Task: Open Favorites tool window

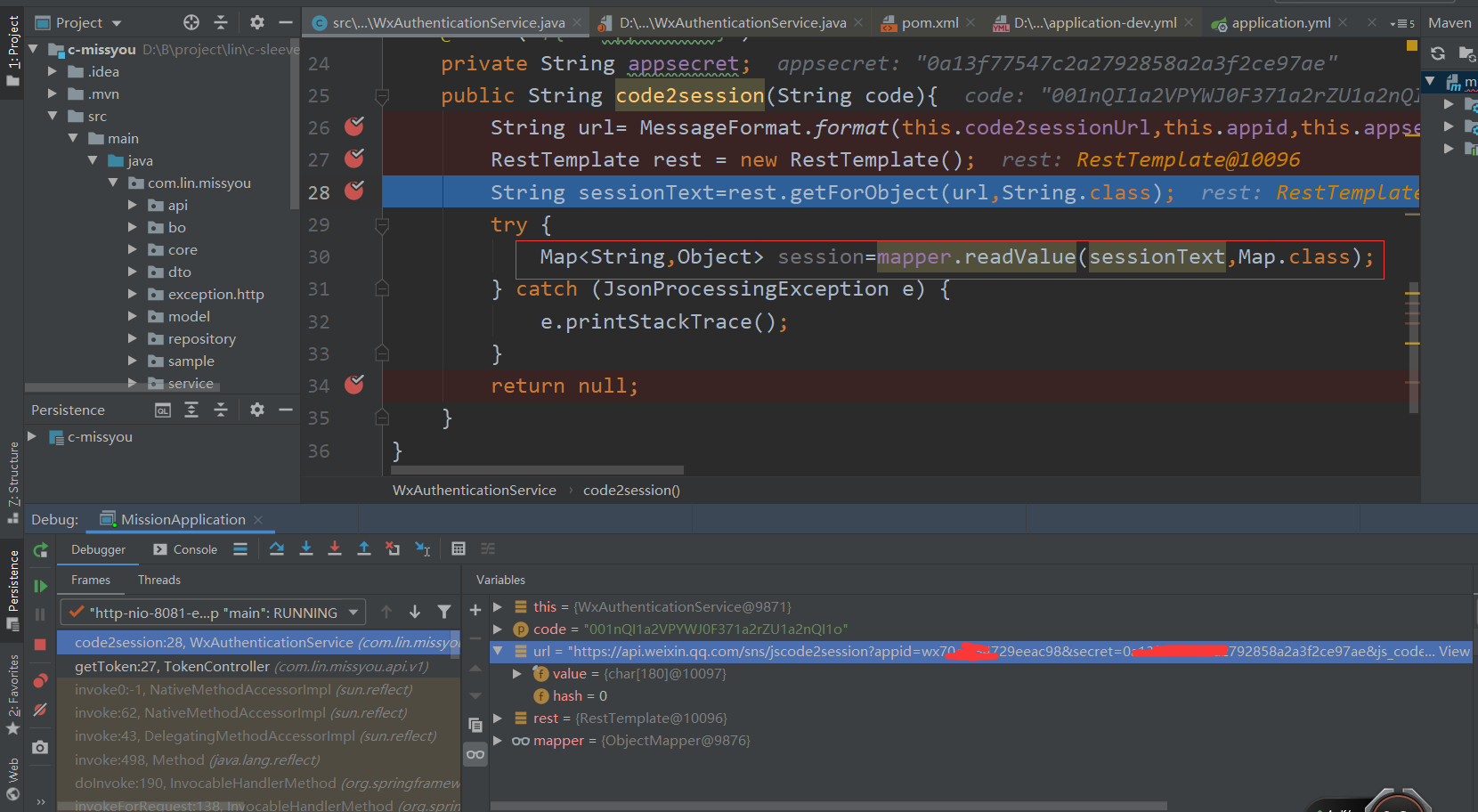Action: [12, 694]
